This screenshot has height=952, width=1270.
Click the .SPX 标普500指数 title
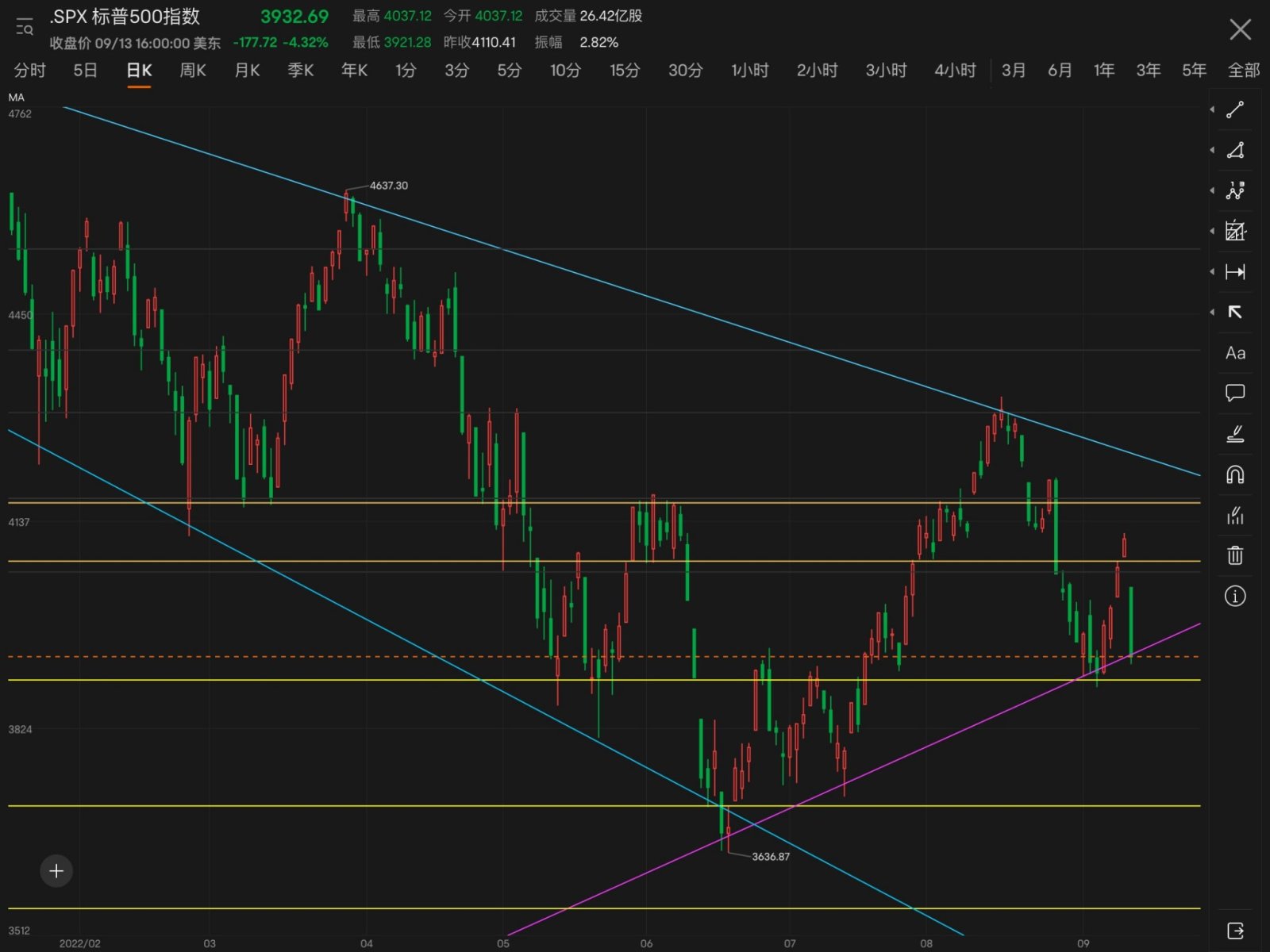[x=125, y=17]
